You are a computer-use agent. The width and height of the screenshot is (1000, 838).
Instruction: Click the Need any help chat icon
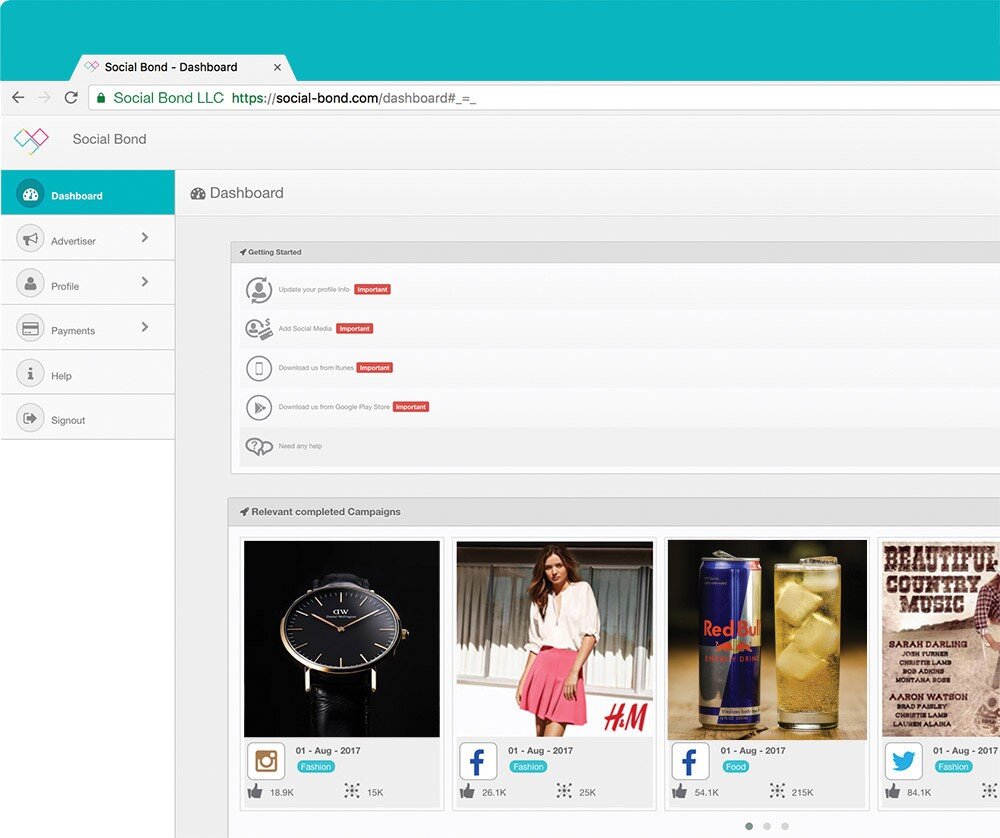coord(259,446)
